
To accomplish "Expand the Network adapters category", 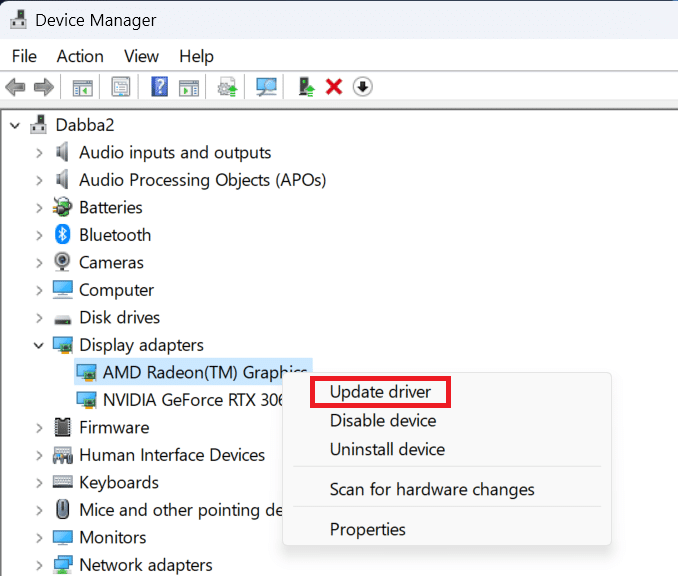I will (x=39, y=565).
